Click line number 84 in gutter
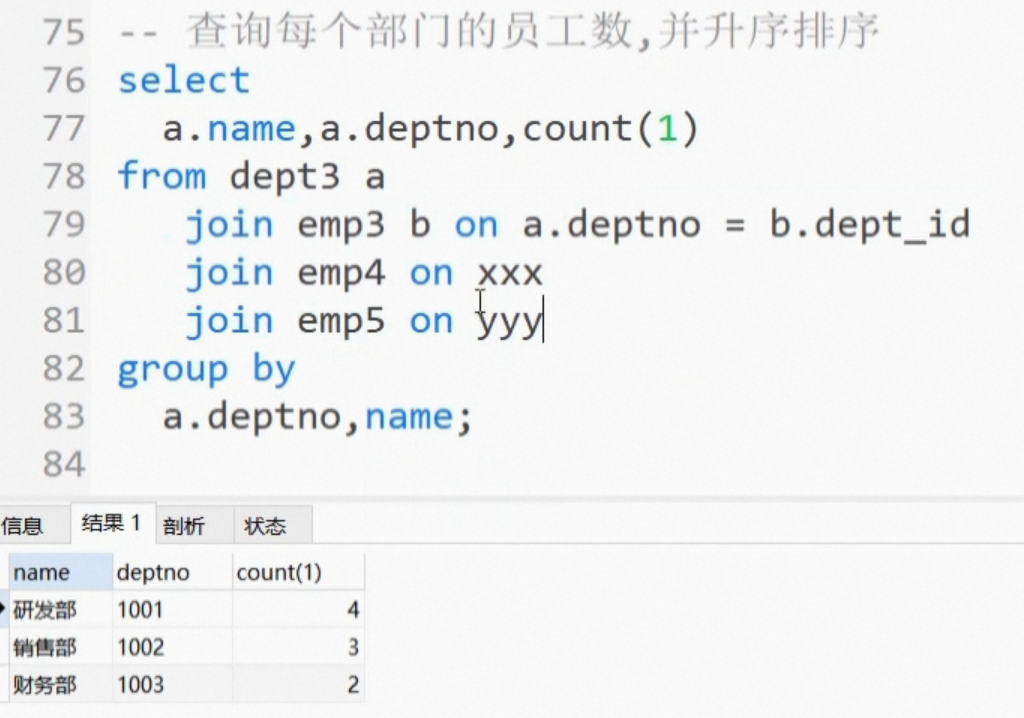This screenshot has width=1024, height=718. (64, 465)
